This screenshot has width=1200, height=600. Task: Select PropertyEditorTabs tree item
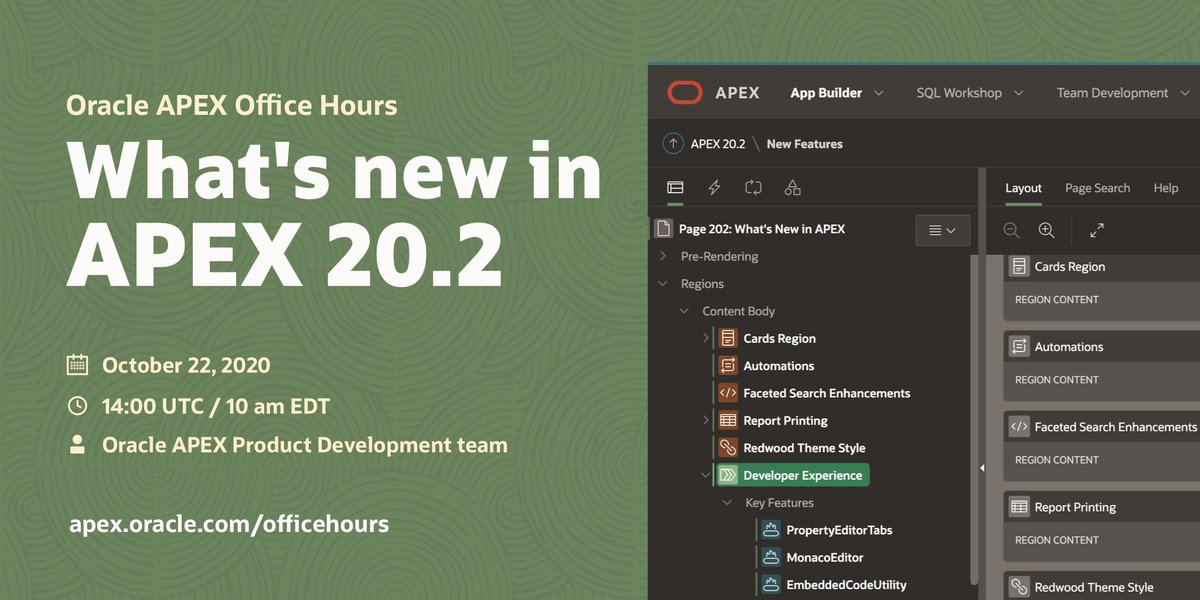coord(839,530)
